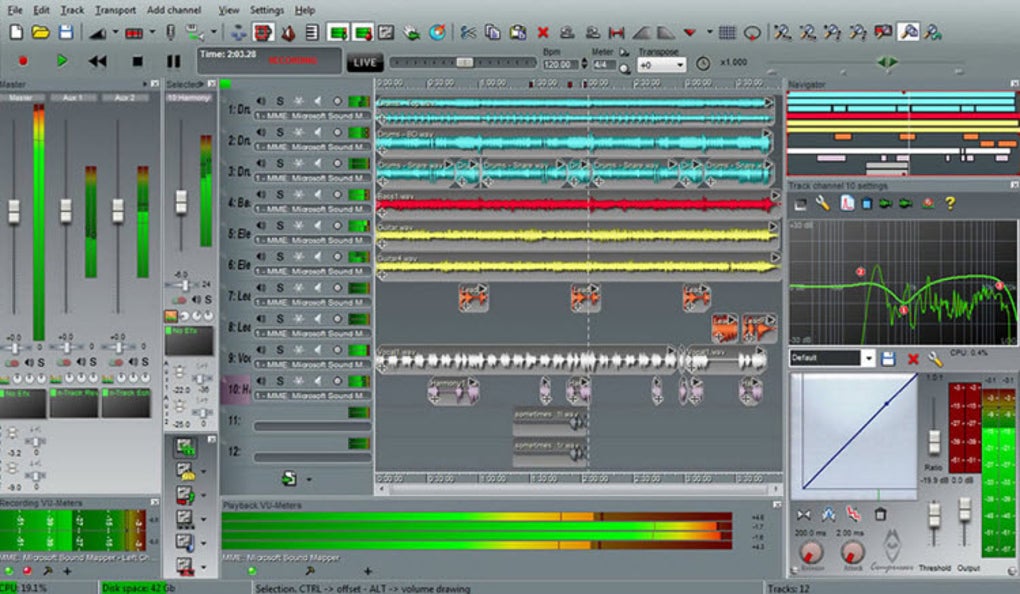Open the Add channel menu
1020x594 pixels.
click(174, 10)
